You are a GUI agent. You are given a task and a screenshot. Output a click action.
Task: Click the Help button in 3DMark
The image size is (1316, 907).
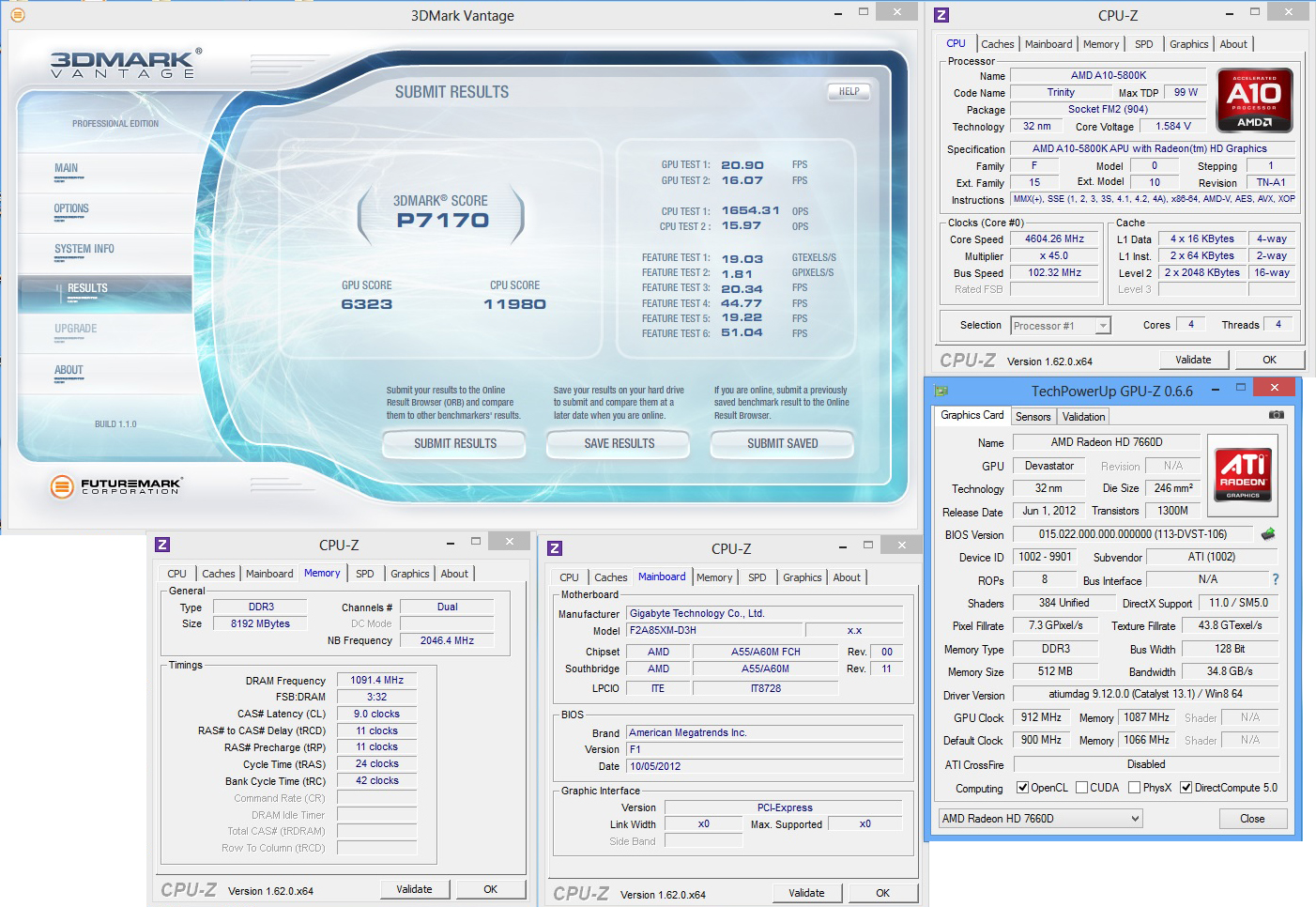point(849,92)
